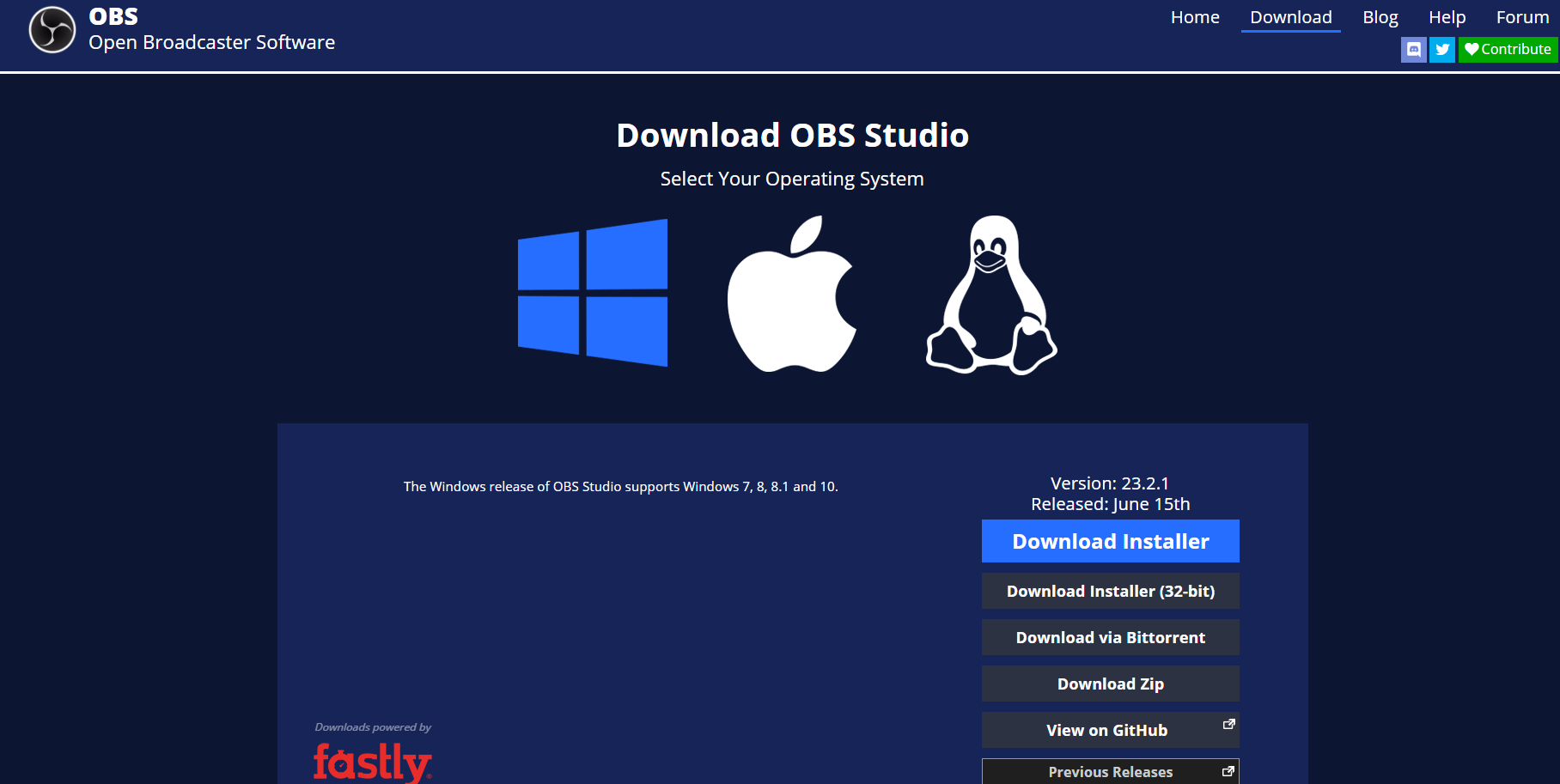
Task: Go to the Home menu item
Action: (1195, 17)
